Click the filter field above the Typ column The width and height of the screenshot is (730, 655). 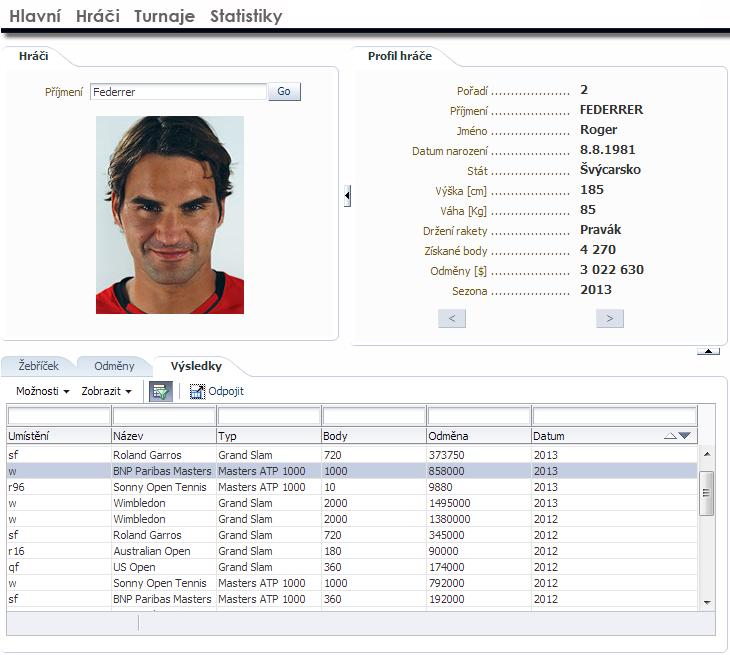[x=269, y=415]
